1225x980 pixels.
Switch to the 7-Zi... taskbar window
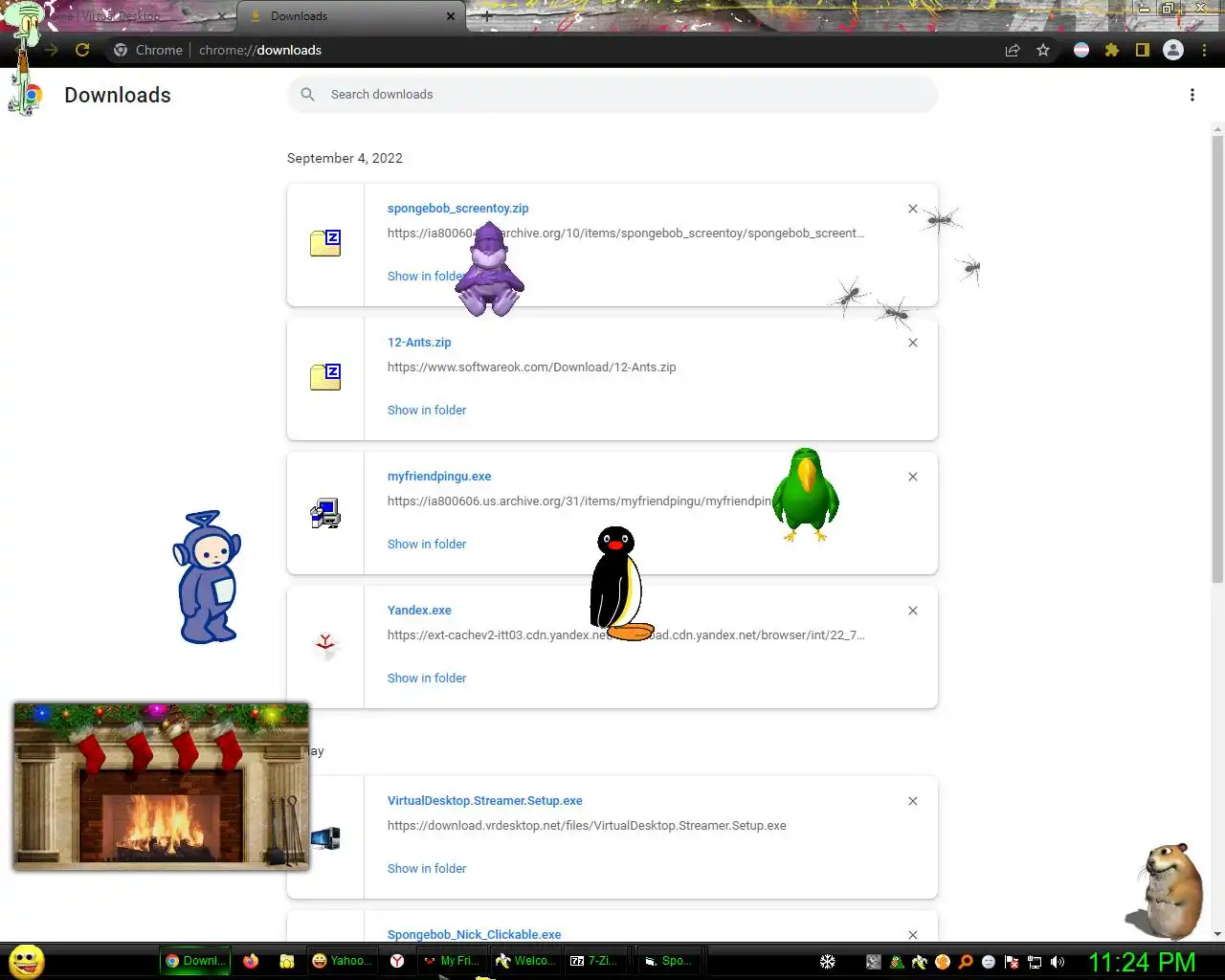point(595,961)
